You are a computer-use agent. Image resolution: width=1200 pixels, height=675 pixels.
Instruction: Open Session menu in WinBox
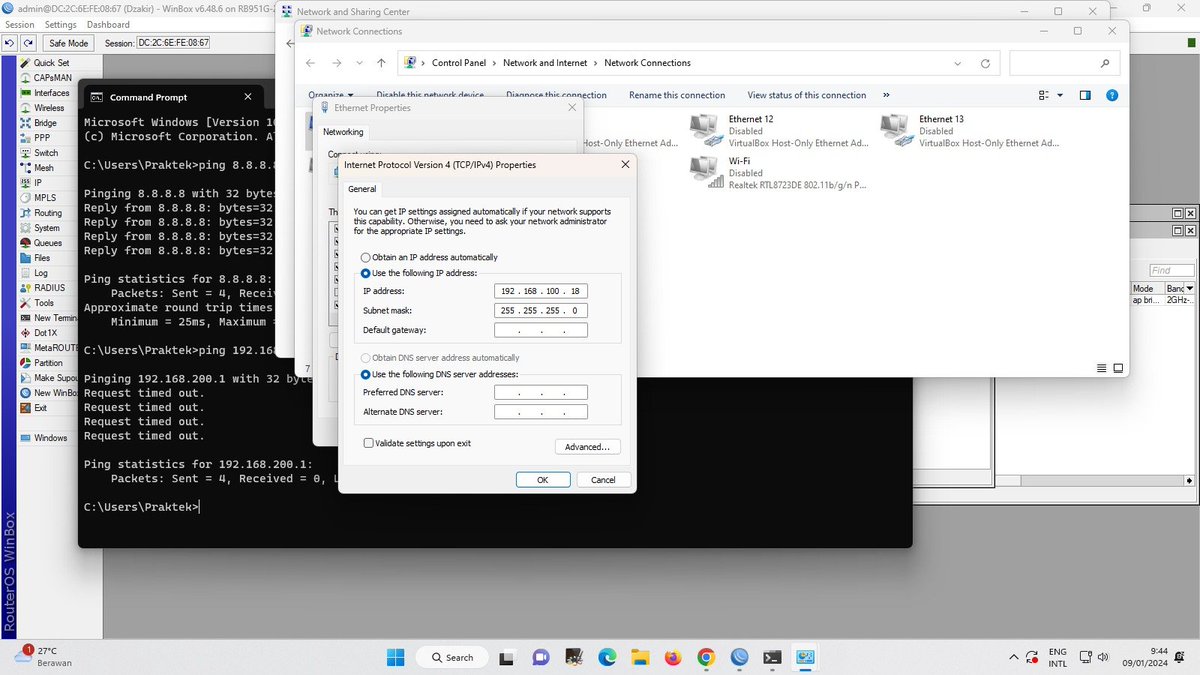(x=19, y=24)
